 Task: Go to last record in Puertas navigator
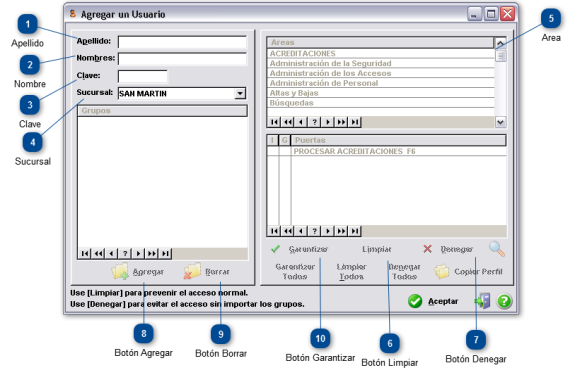coord(355,231)
